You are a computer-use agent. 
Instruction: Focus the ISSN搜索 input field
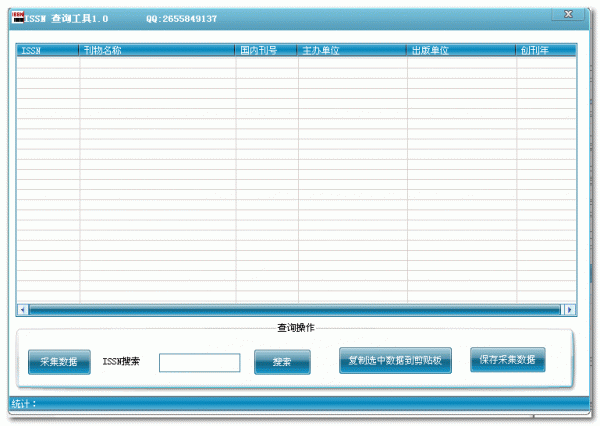click(x=200, y=362)
